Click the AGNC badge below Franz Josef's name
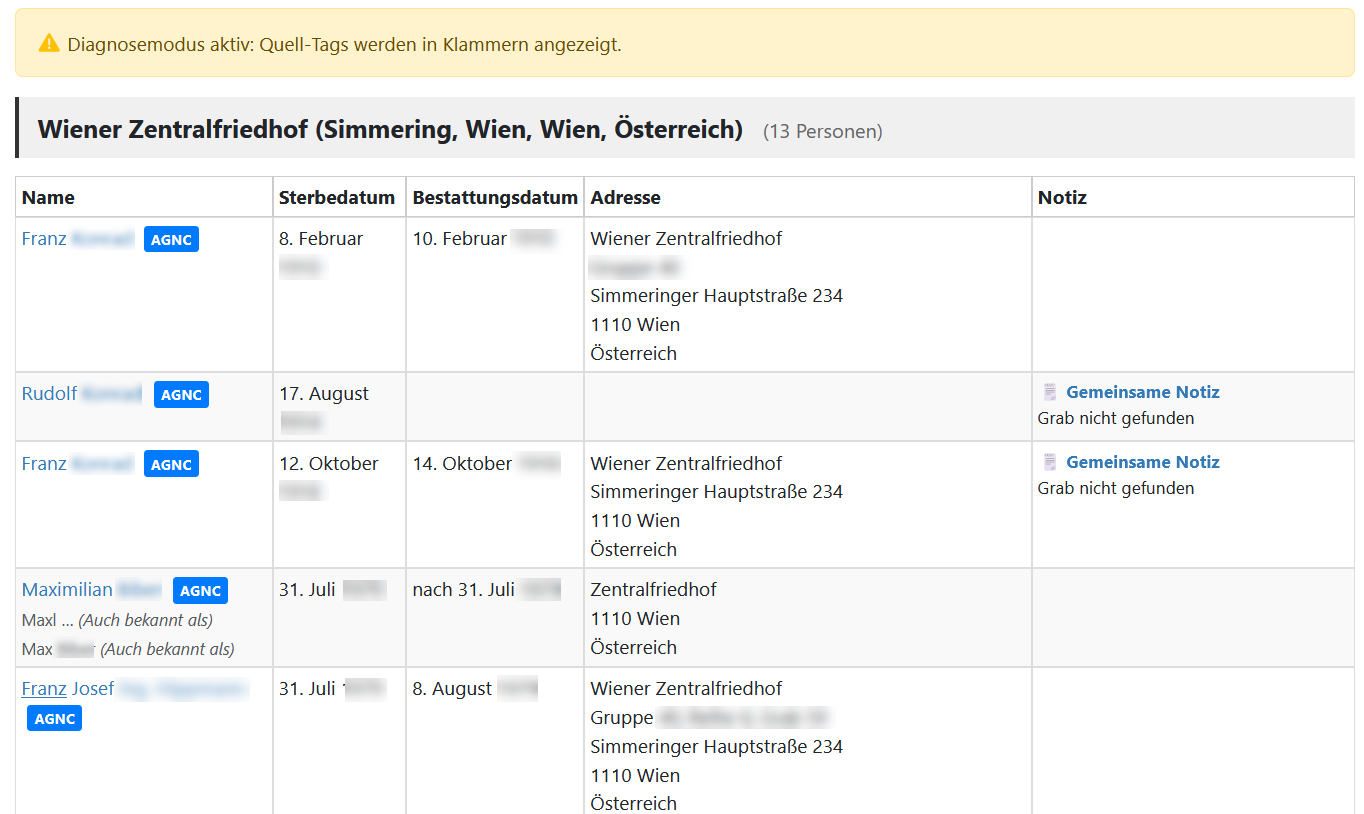The image size is (1364, 814). [x=54, y=718]
